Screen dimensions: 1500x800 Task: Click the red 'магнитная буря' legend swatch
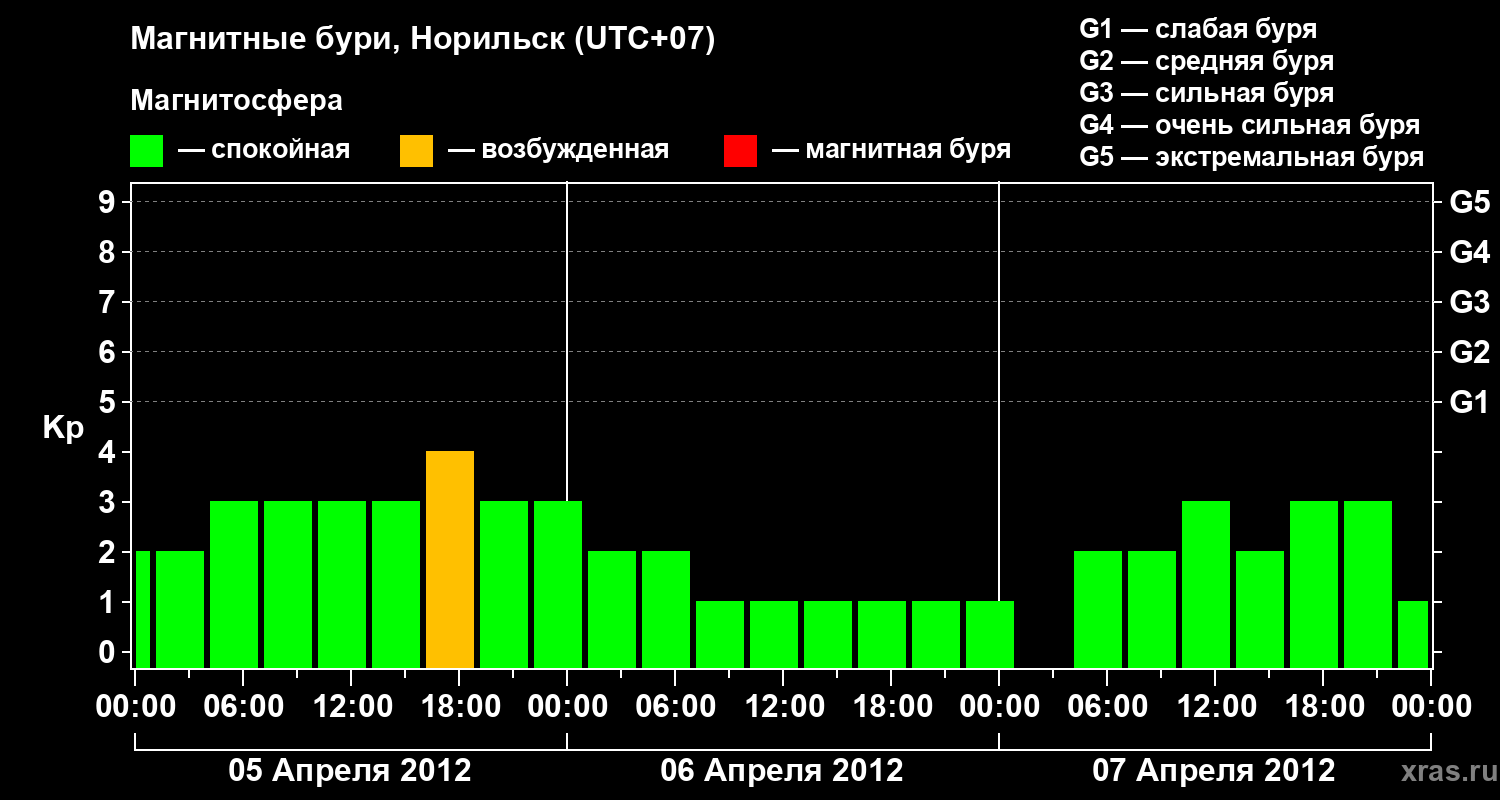pyautogui.click(x=740, y=151)
